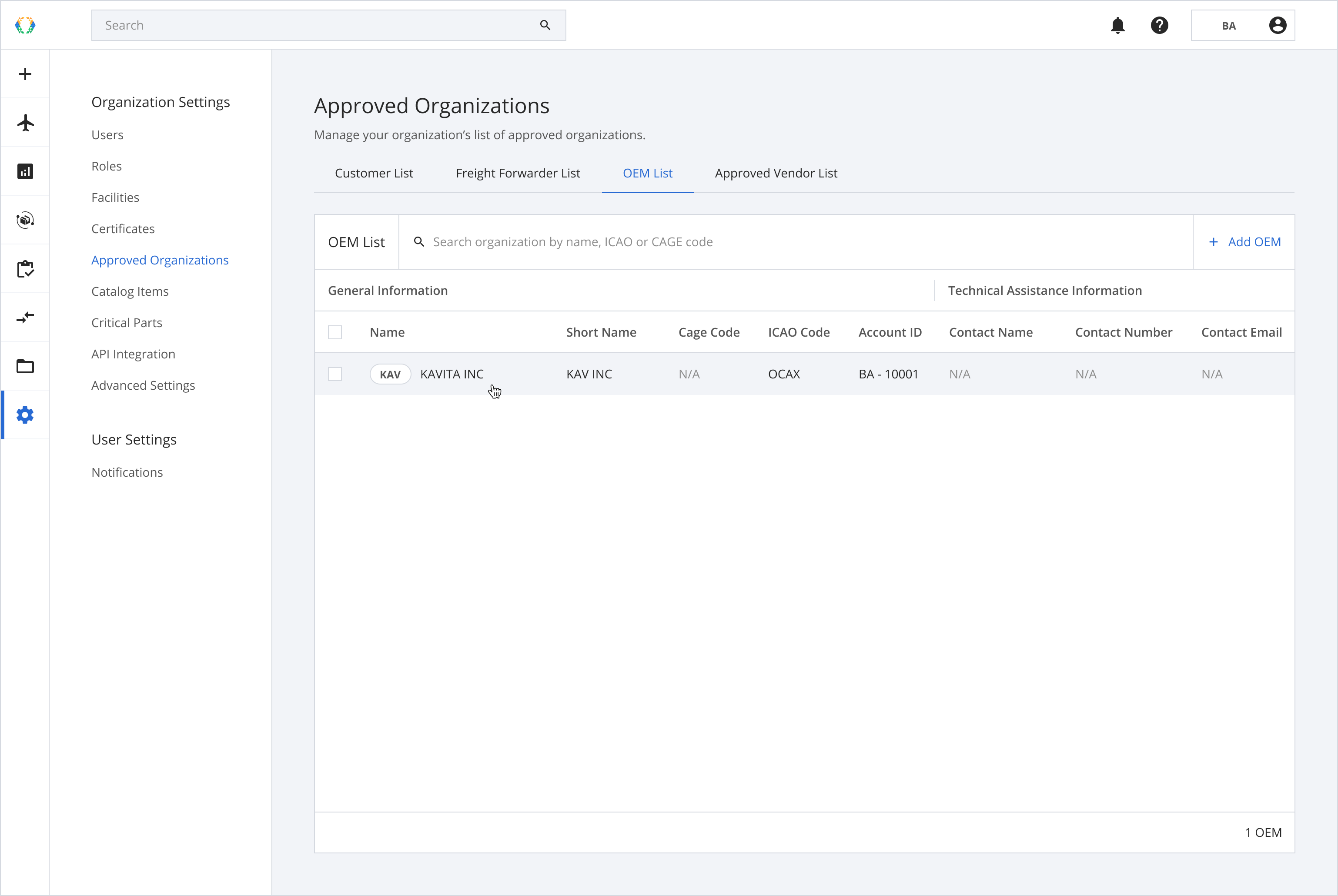
Task: Focus the top global Search field
Action: (x=328, y=25)
